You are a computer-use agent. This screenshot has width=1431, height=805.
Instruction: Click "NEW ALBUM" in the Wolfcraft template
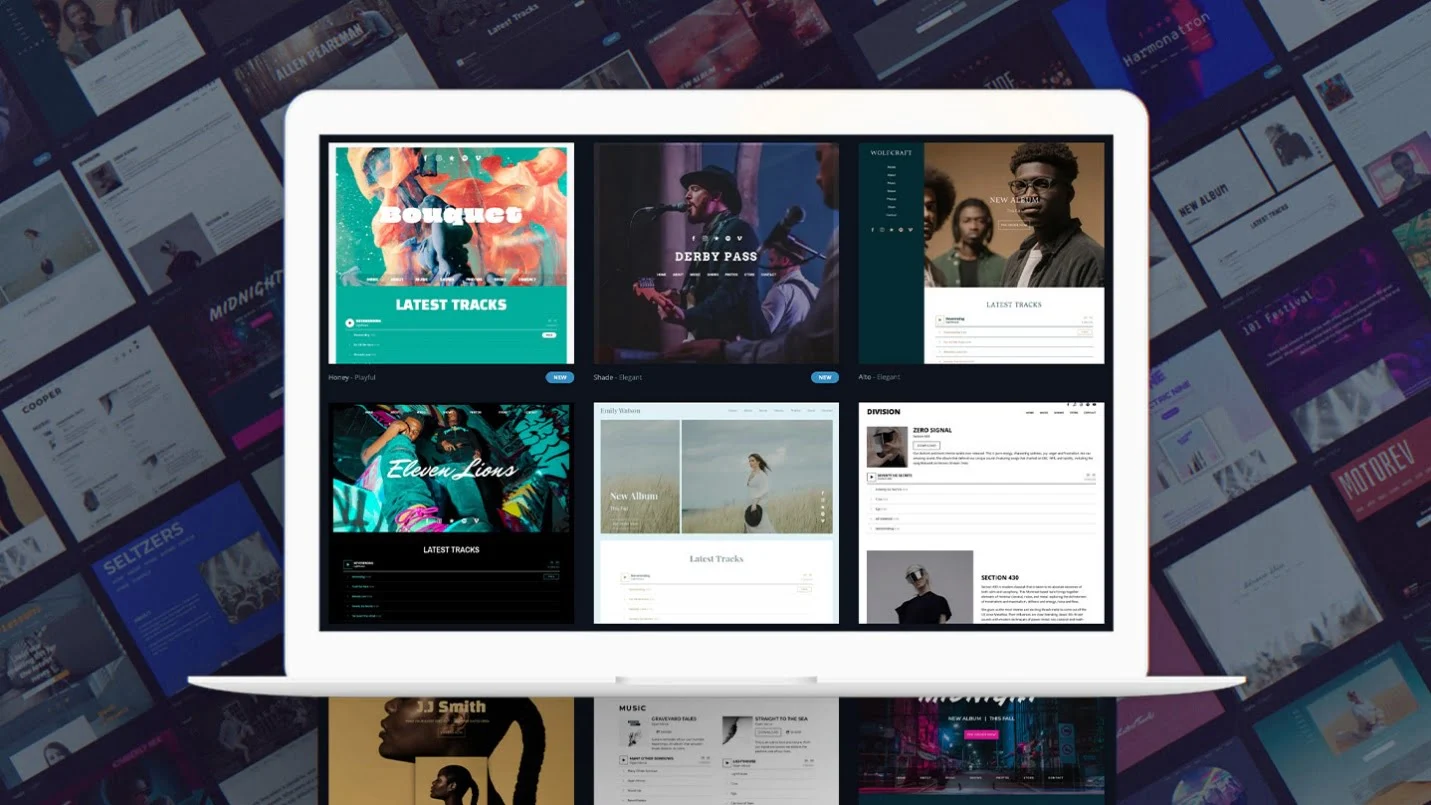click(1014, 200)
